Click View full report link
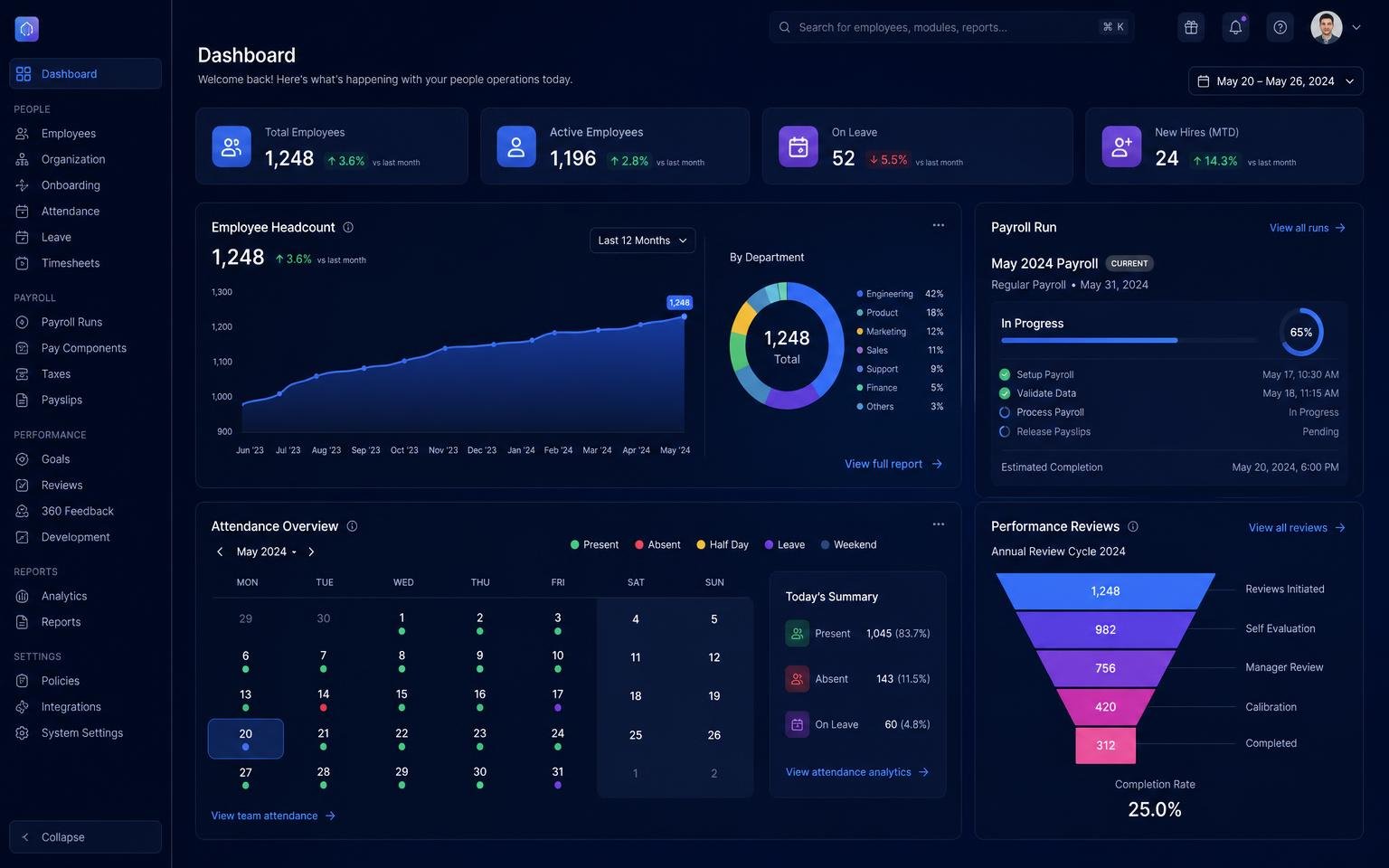 point(893,464)
